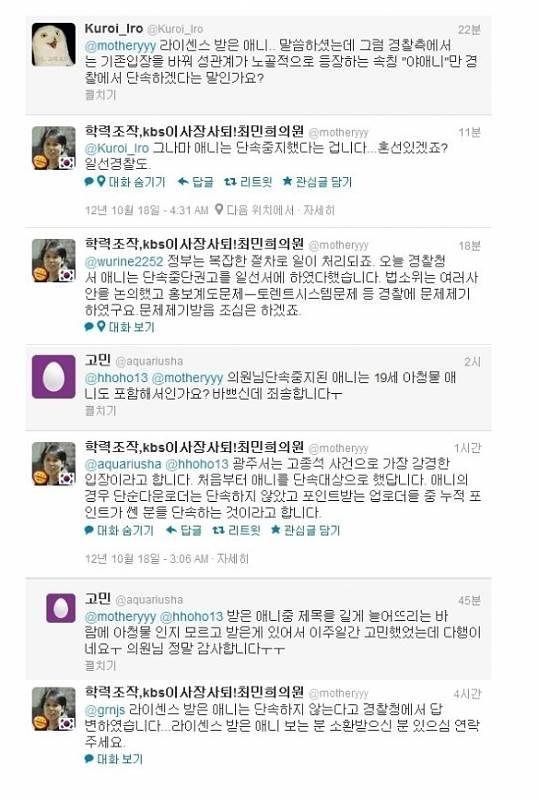Click the location pin icon by 다음 위치에서

point(218,210)
